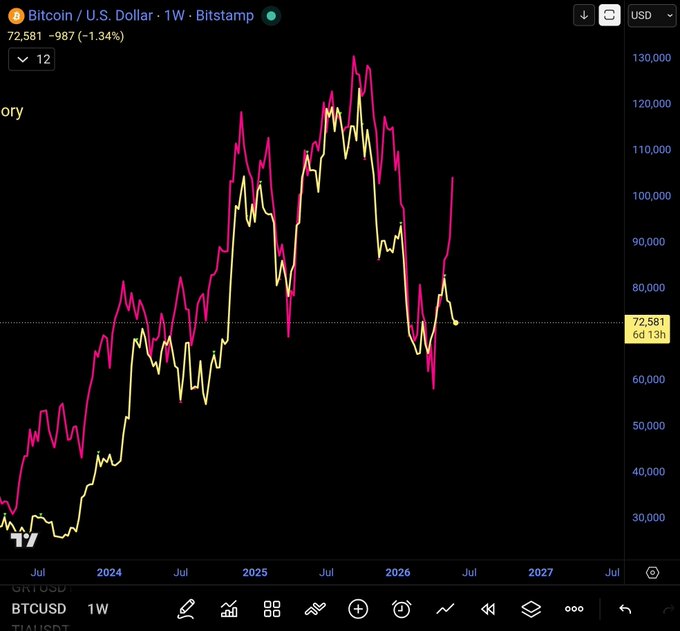The image size is (680, 631).
Task: Tap the add plus circle icon
Action: click(358, 609)
